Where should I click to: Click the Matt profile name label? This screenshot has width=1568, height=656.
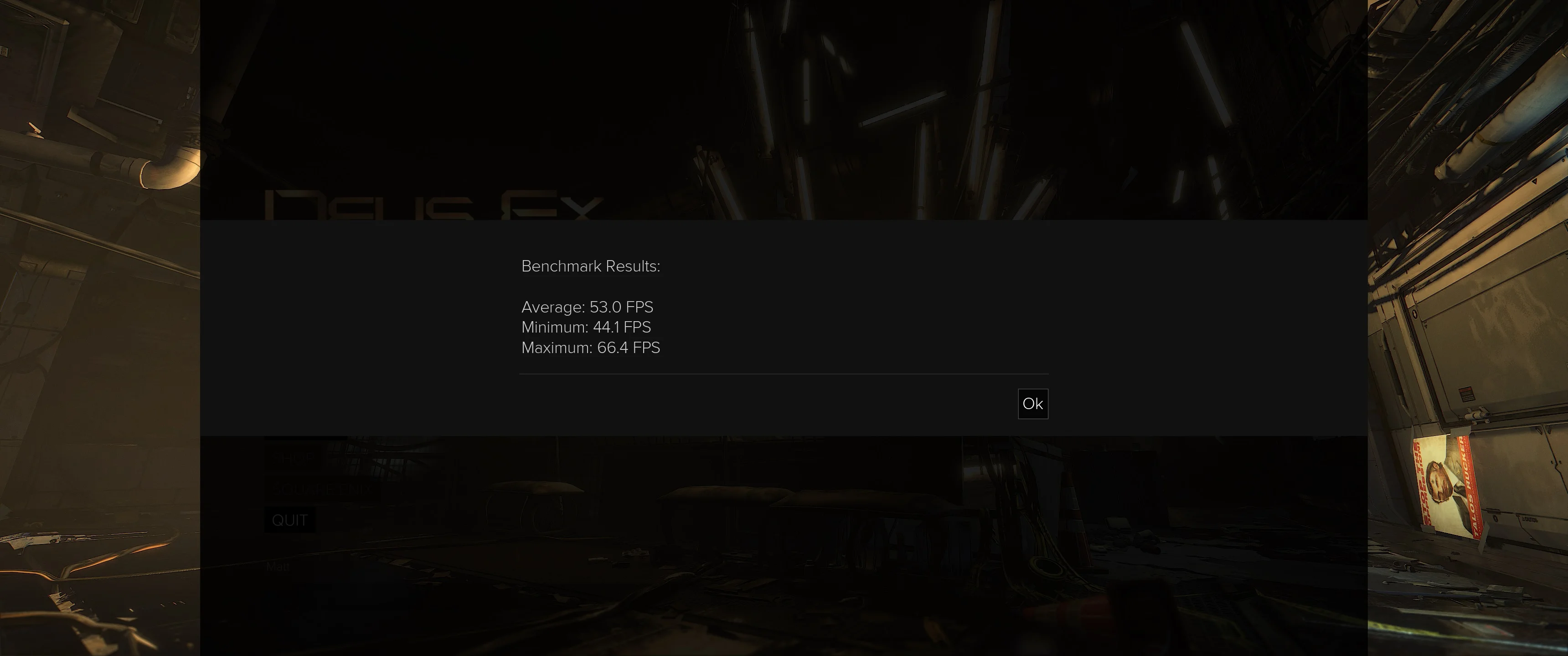point(278,567)
